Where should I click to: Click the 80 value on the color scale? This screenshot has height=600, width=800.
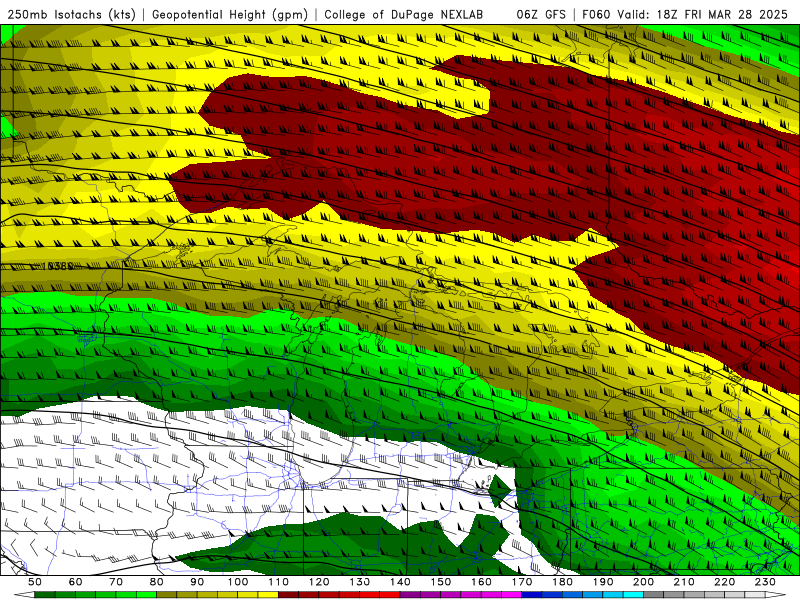coord(157,582)
